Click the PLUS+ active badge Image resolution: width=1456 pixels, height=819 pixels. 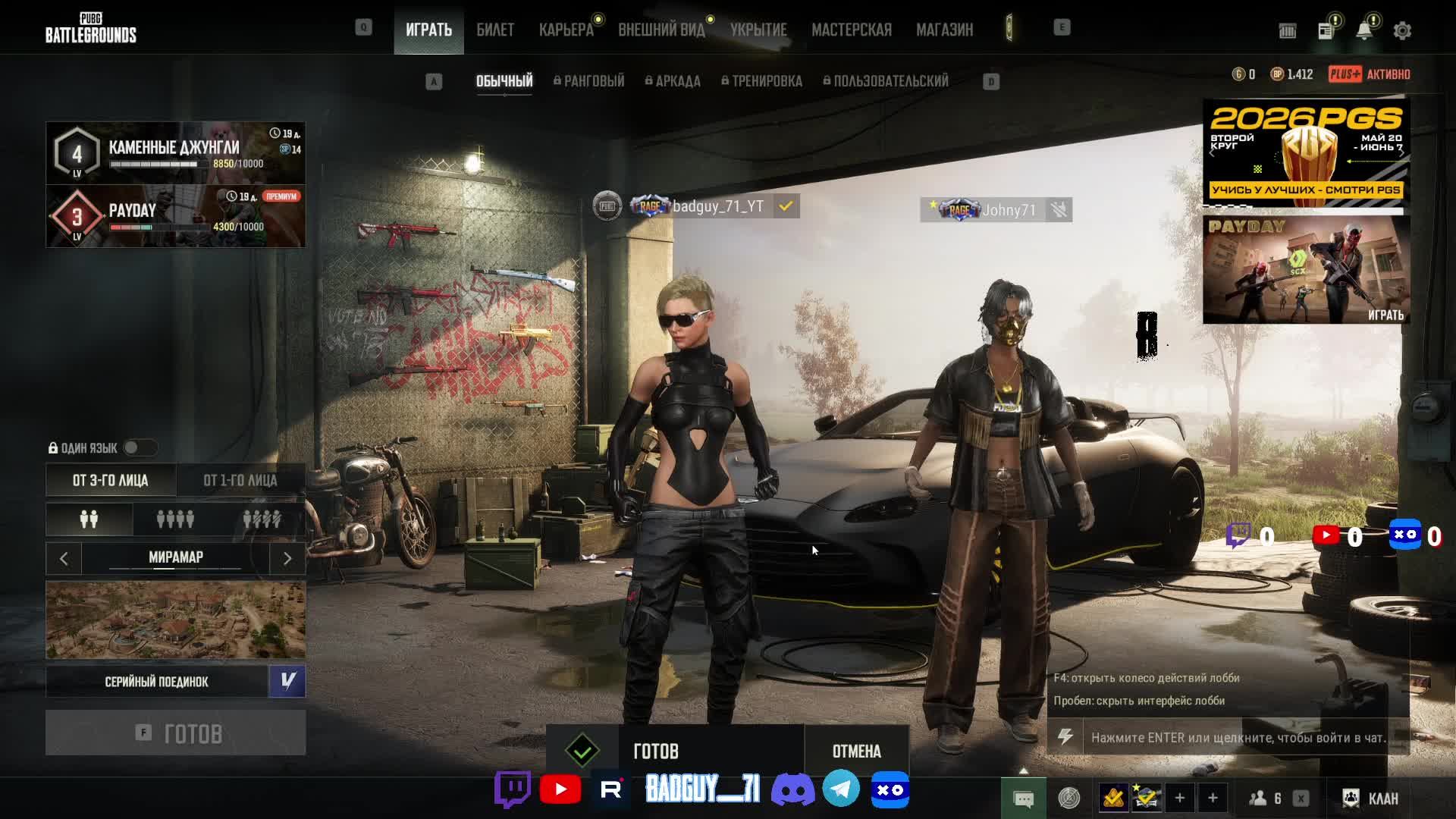1369,74
